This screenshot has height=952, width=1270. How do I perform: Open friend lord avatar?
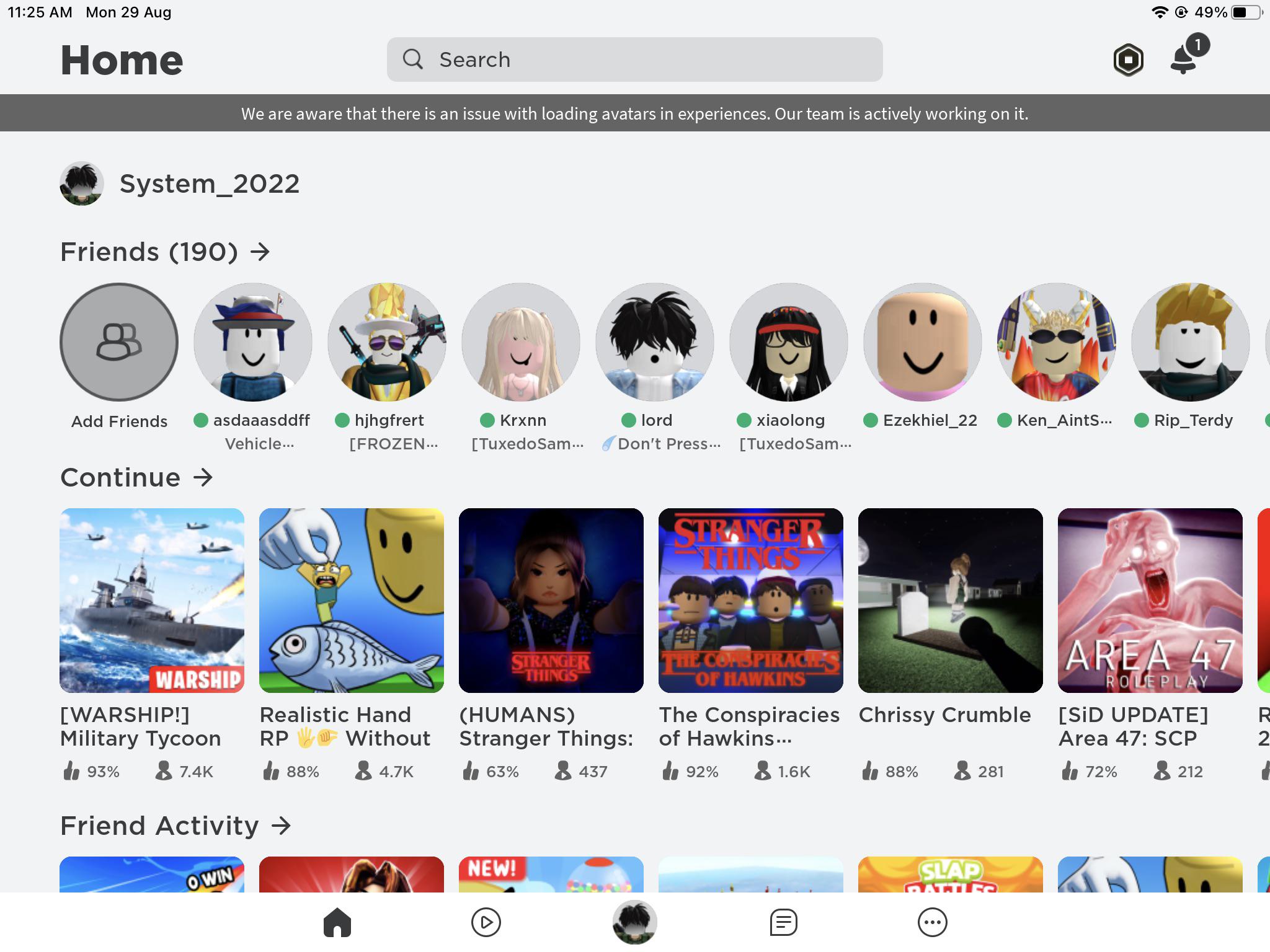[x=655, y=342]
